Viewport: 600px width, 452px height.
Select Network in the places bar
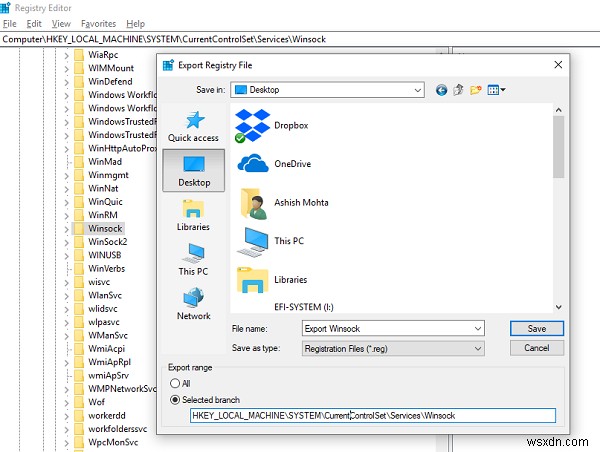point(194,304)
